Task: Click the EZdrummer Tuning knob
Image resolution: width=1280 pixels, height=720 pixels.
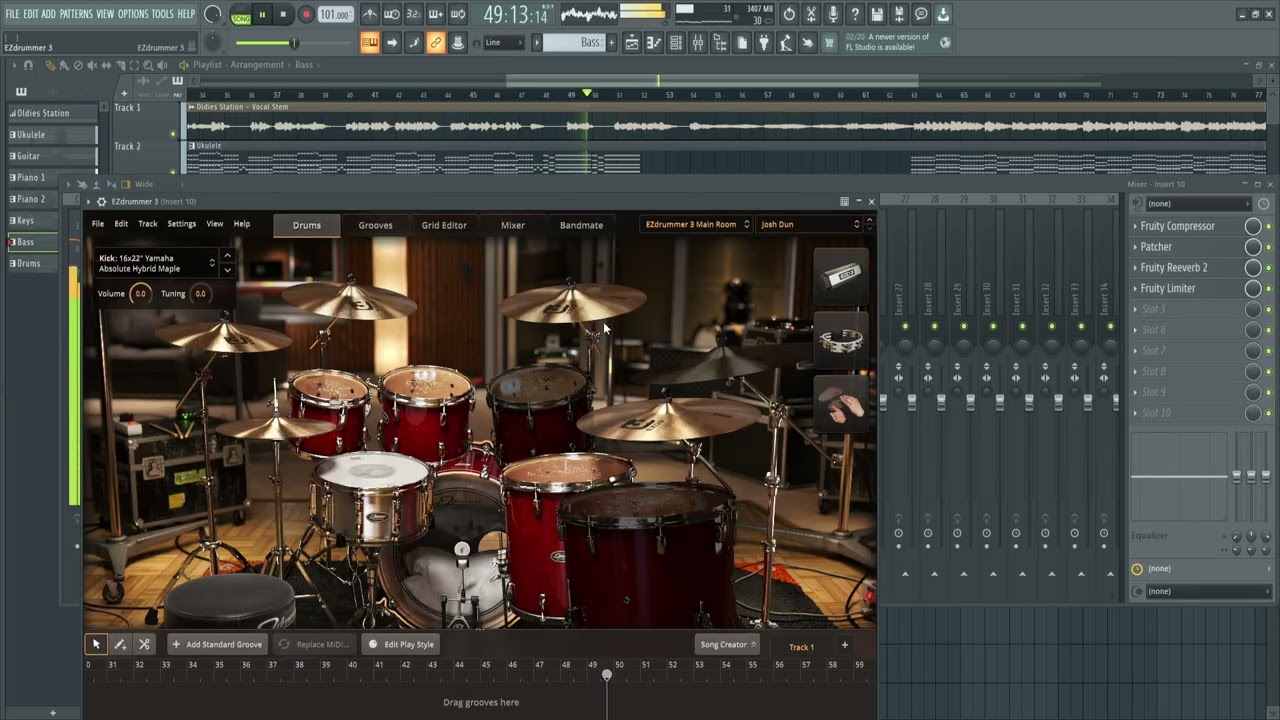Action: [200, 294]
